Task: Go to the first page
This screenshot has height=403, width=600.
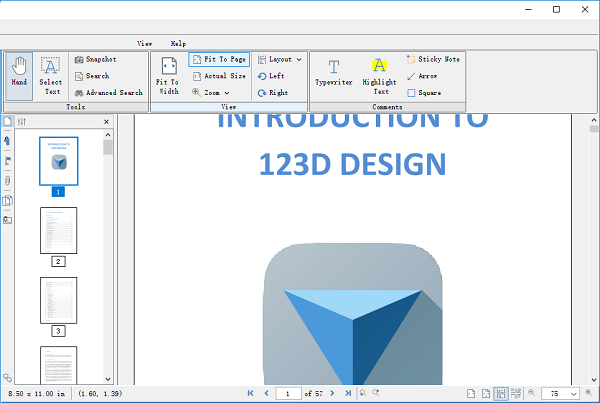Action: [251, 393]
